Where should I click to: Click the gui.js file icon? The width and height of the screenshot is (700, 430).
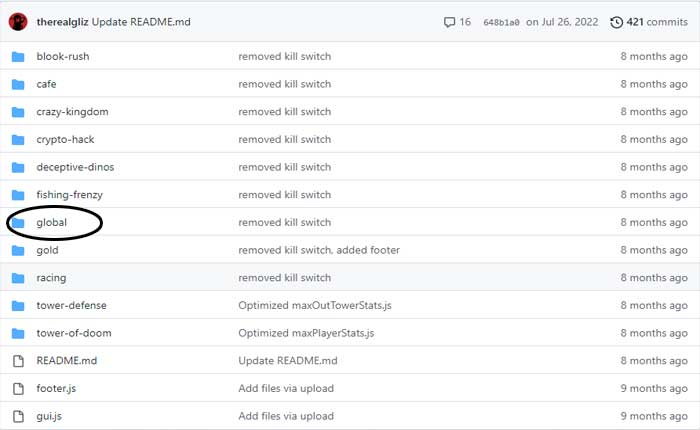coord(17,416)
